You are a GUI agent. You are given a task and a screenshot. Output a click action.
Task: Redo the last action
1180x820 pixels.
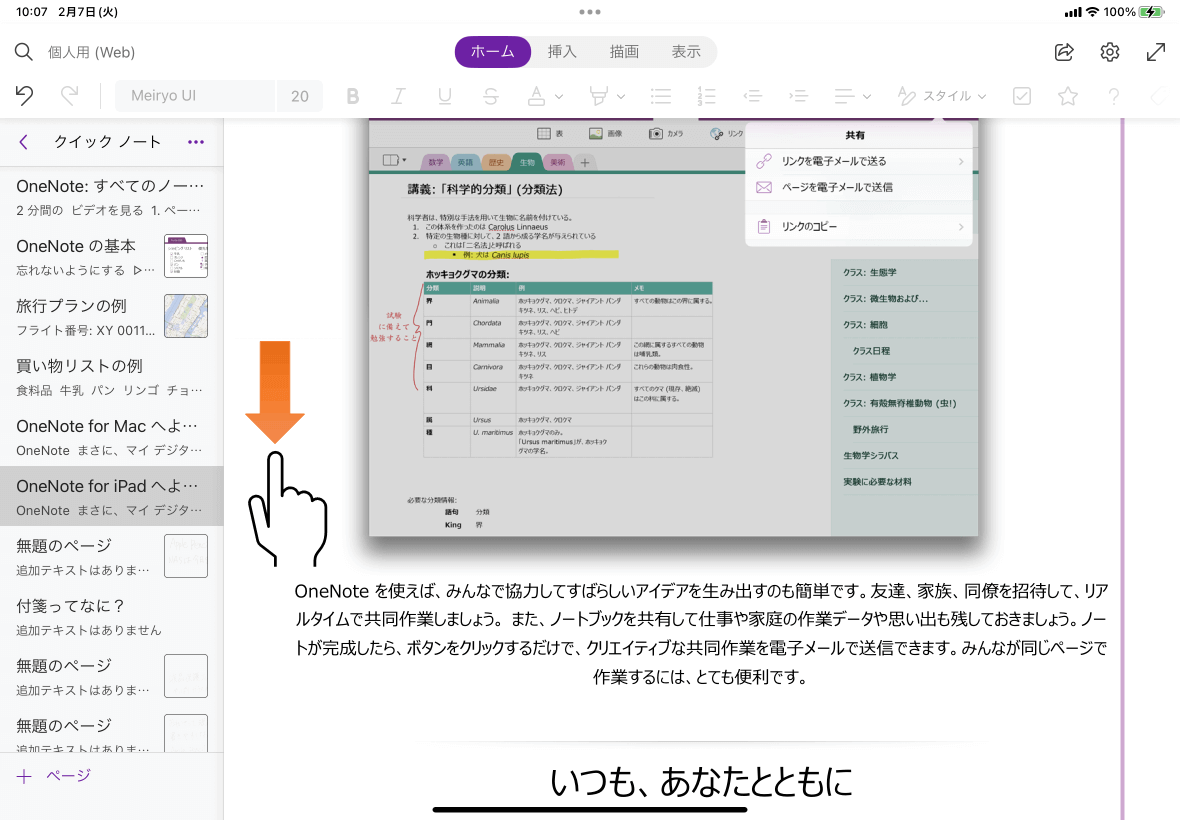[69, 96]
